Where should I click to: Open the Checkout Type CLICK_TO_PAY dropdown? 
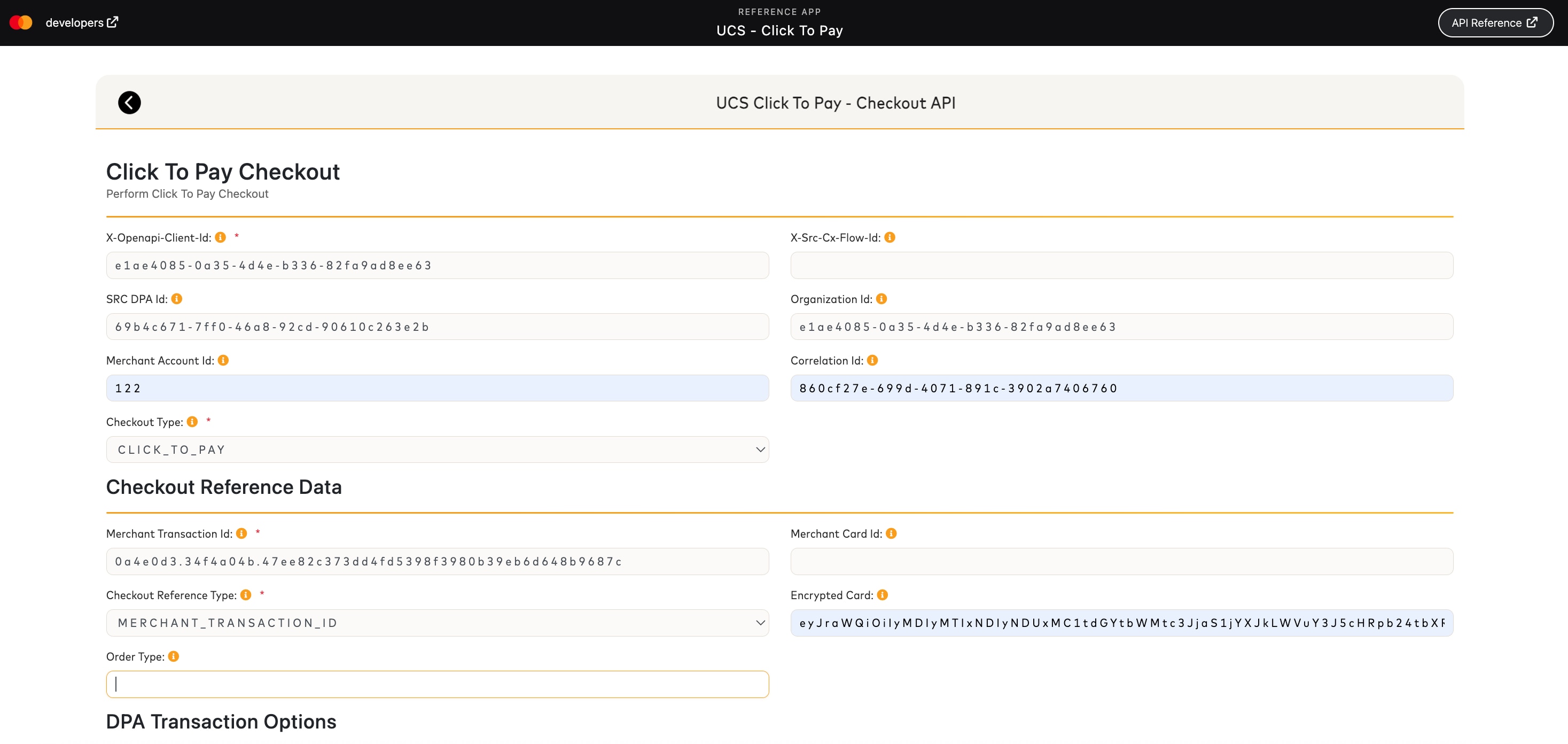coord(437,449)
